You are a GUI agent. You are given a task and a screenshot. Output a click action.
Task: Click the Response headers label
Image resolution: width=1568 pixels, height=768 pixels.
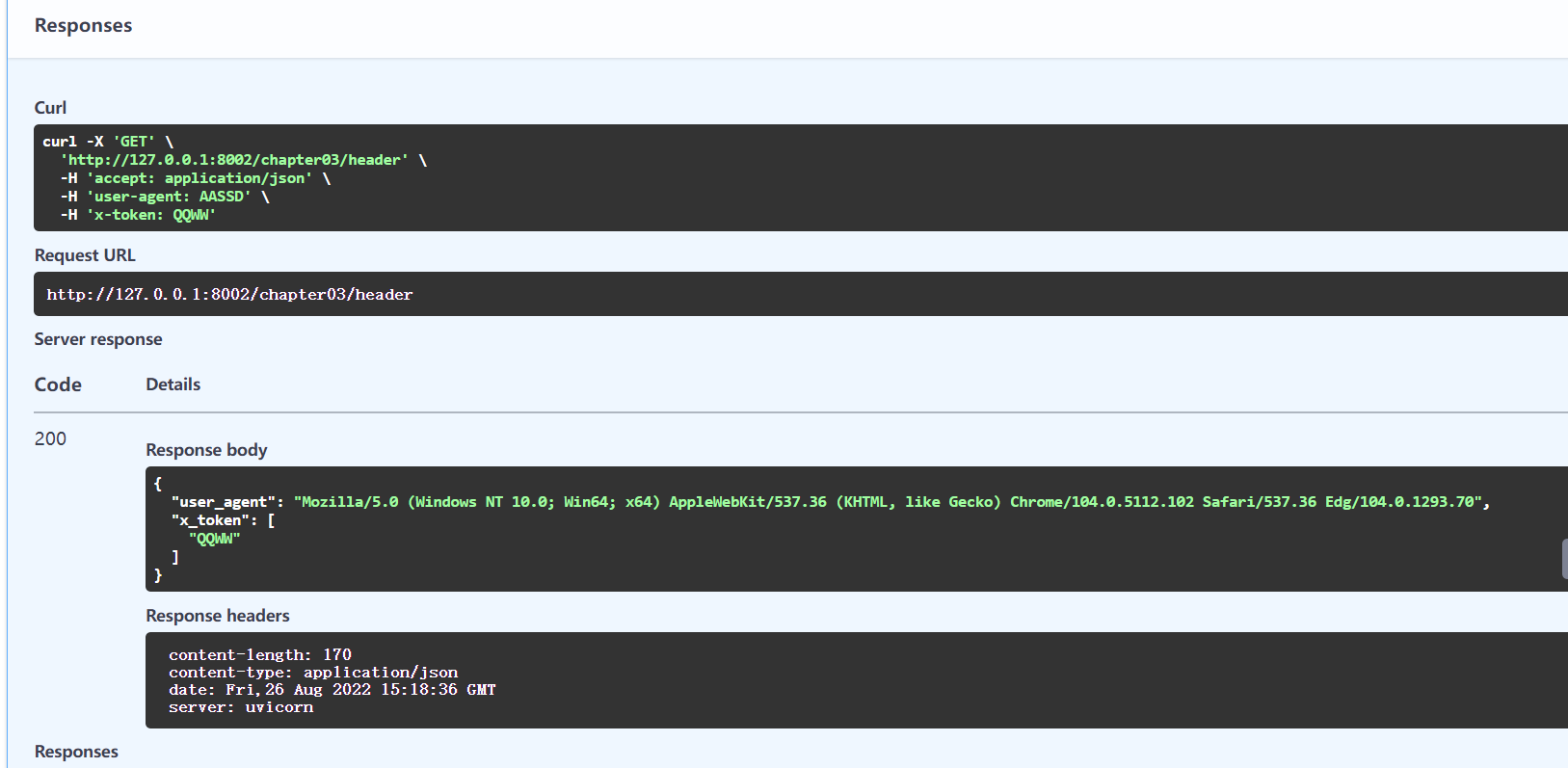[x=218, y=616]
